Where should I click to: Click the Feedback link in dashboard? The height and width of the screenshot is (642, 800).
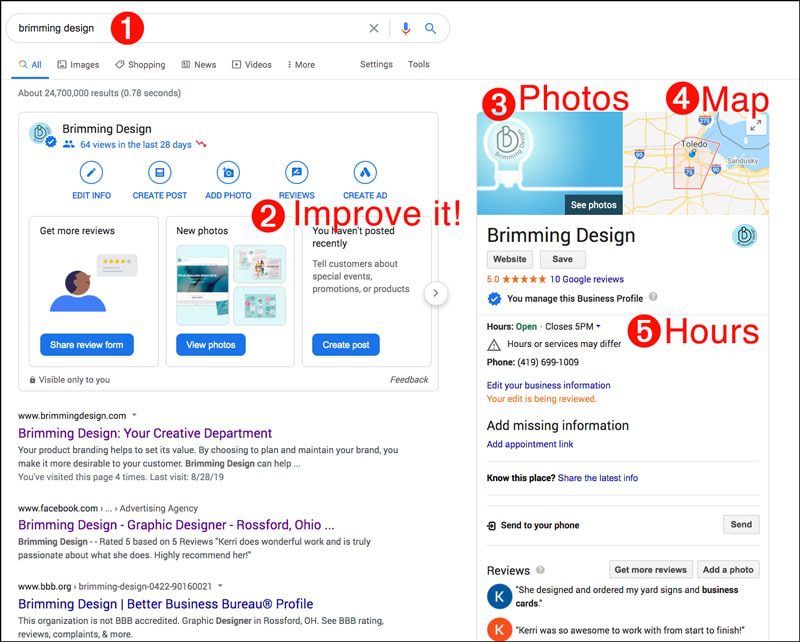click(x=409, y=380)
